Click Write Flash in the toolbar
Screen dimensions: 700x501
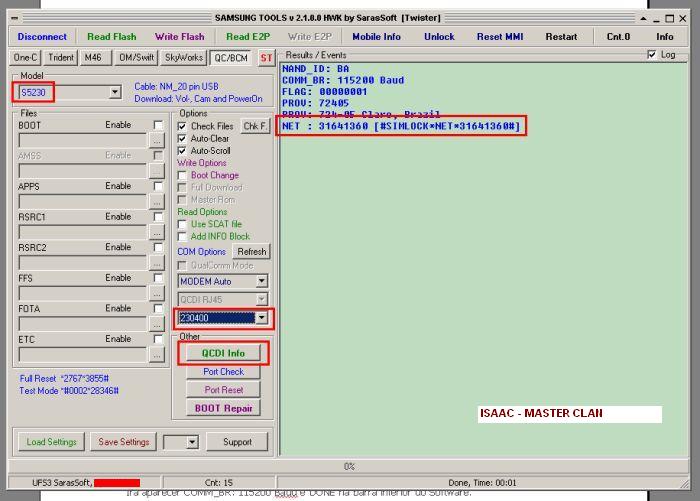tap(179, 37)
